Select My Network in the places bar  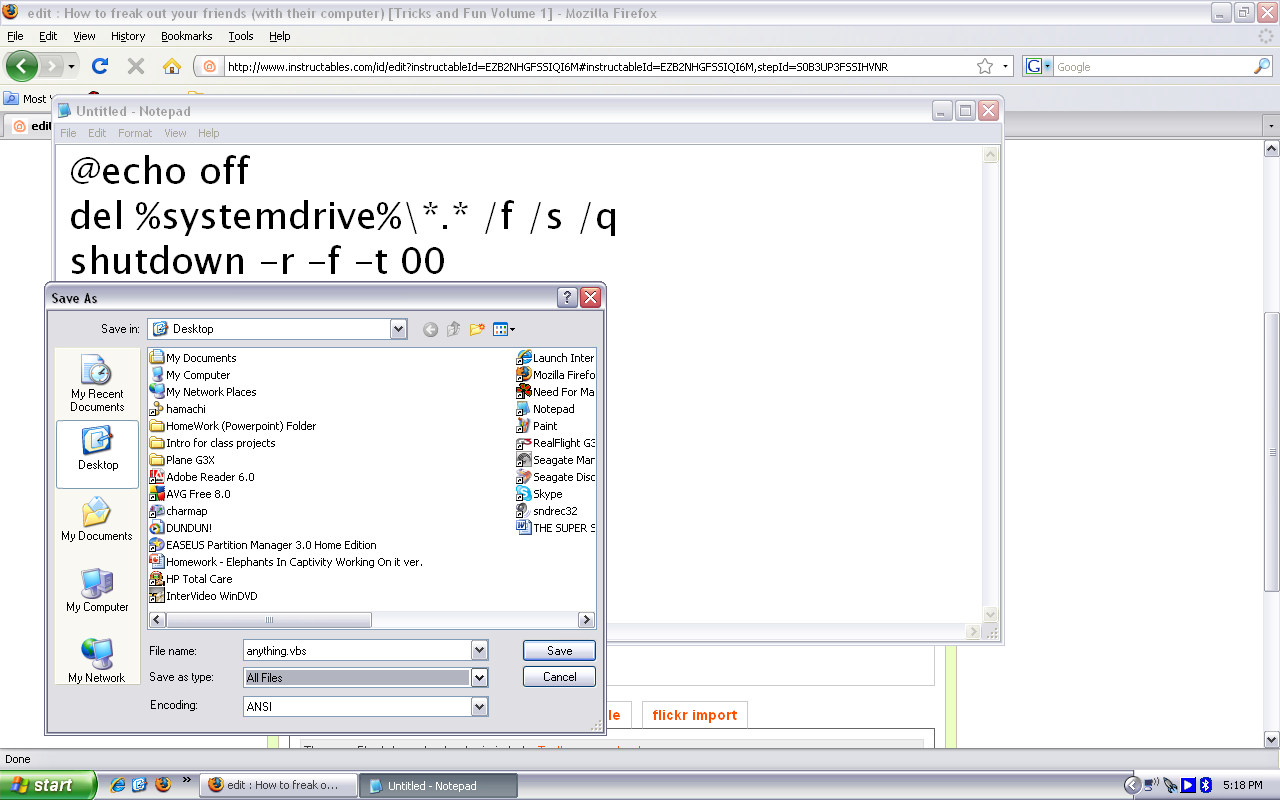pyautogui.click(x=97, y=661)
